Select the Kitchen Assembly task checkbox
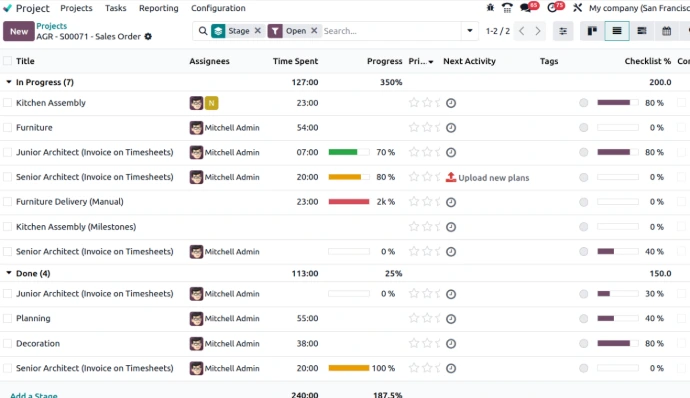 pyautogui.click(x=7, y=103)
